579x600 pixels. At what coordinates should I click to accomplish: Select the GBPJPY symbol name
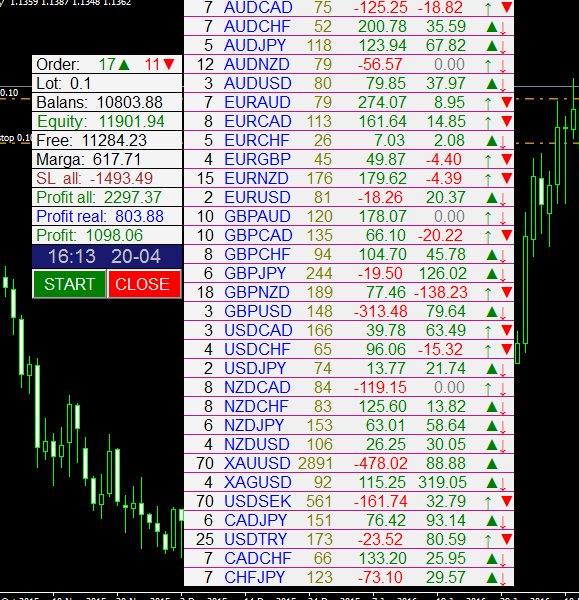pyautogui.click(x=255, y=273)
